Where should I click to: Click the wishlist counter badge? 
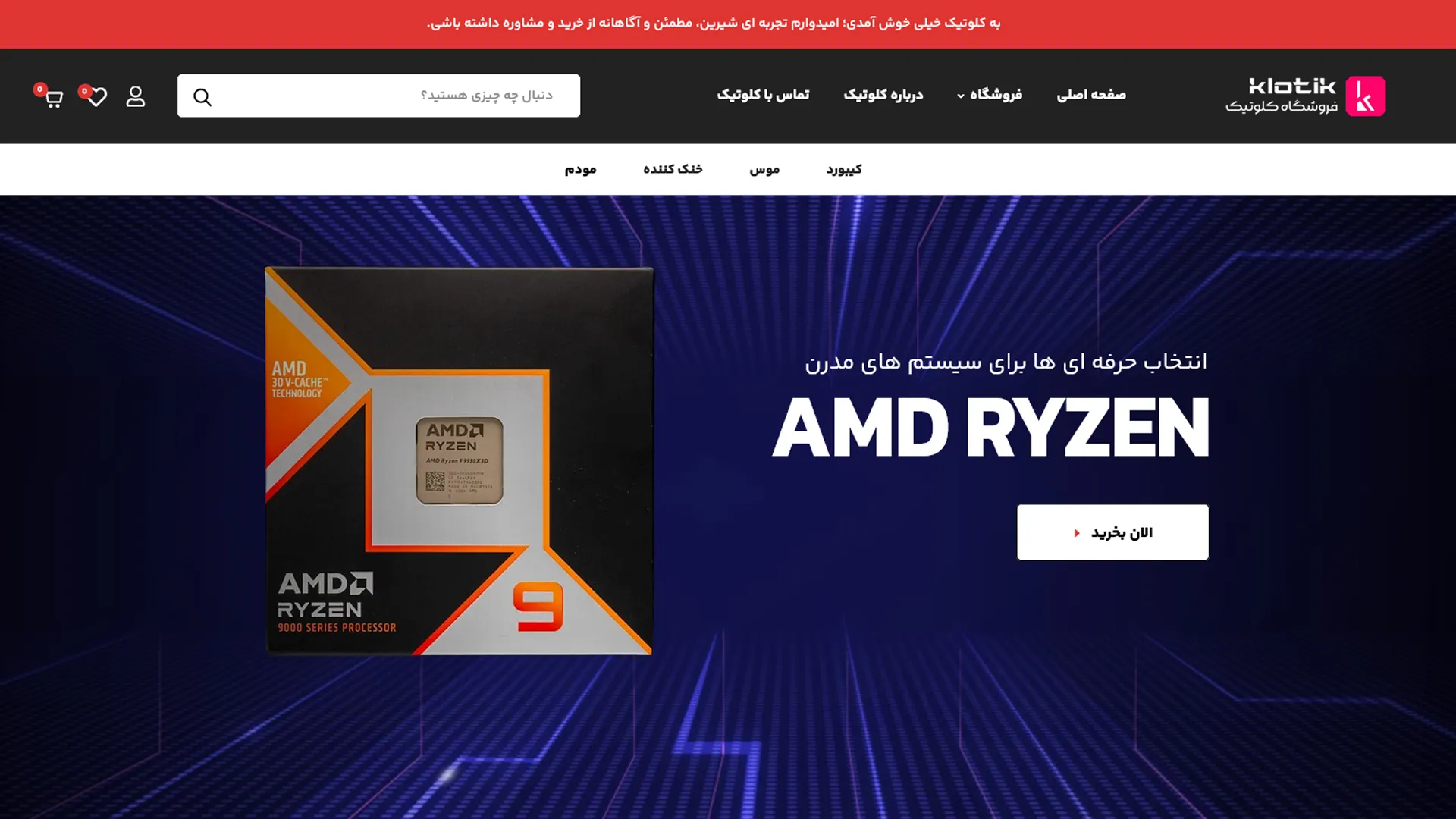[x=84, y=90]
